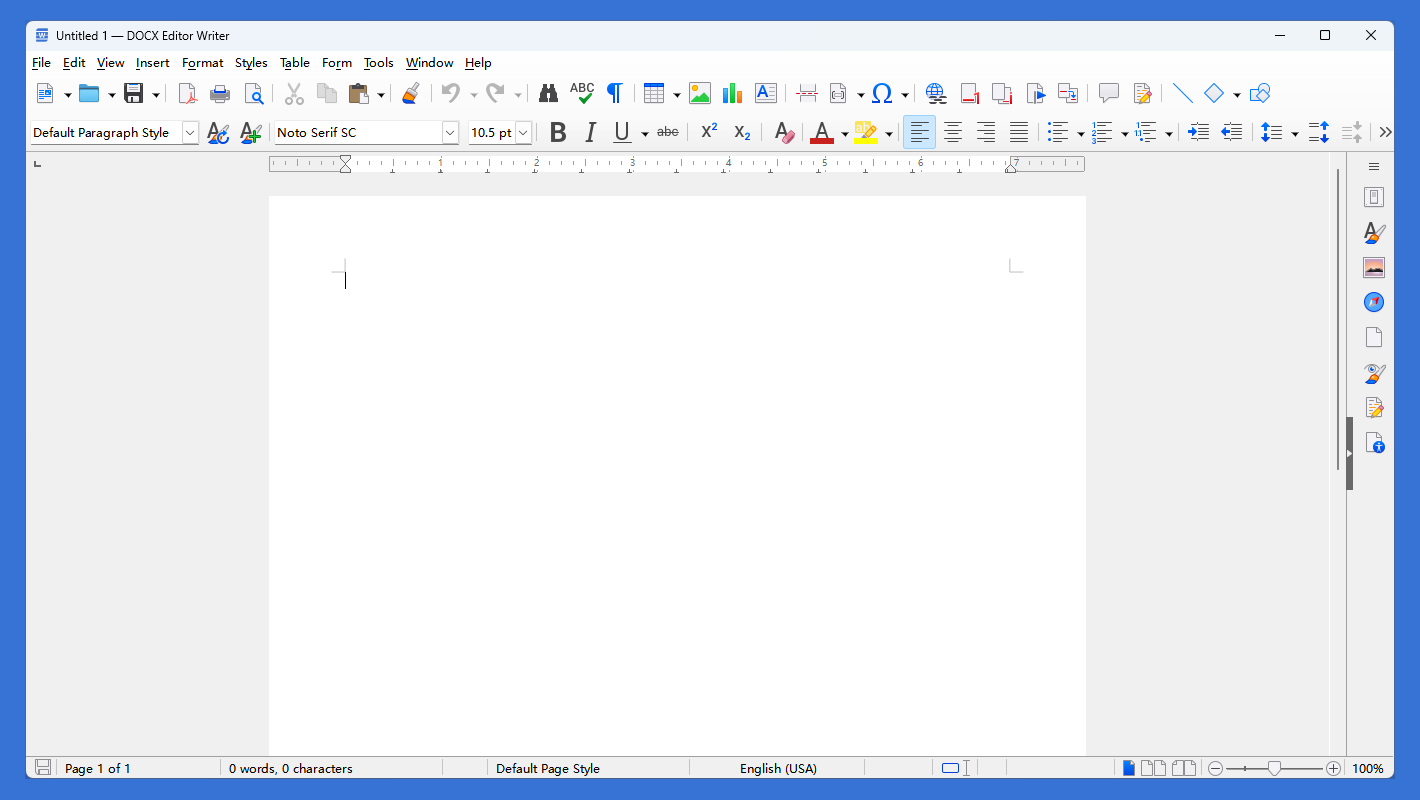This screenshot has width=1420, height=800.
Task: Open the Styles menu
Action: [x=251, y=63]
